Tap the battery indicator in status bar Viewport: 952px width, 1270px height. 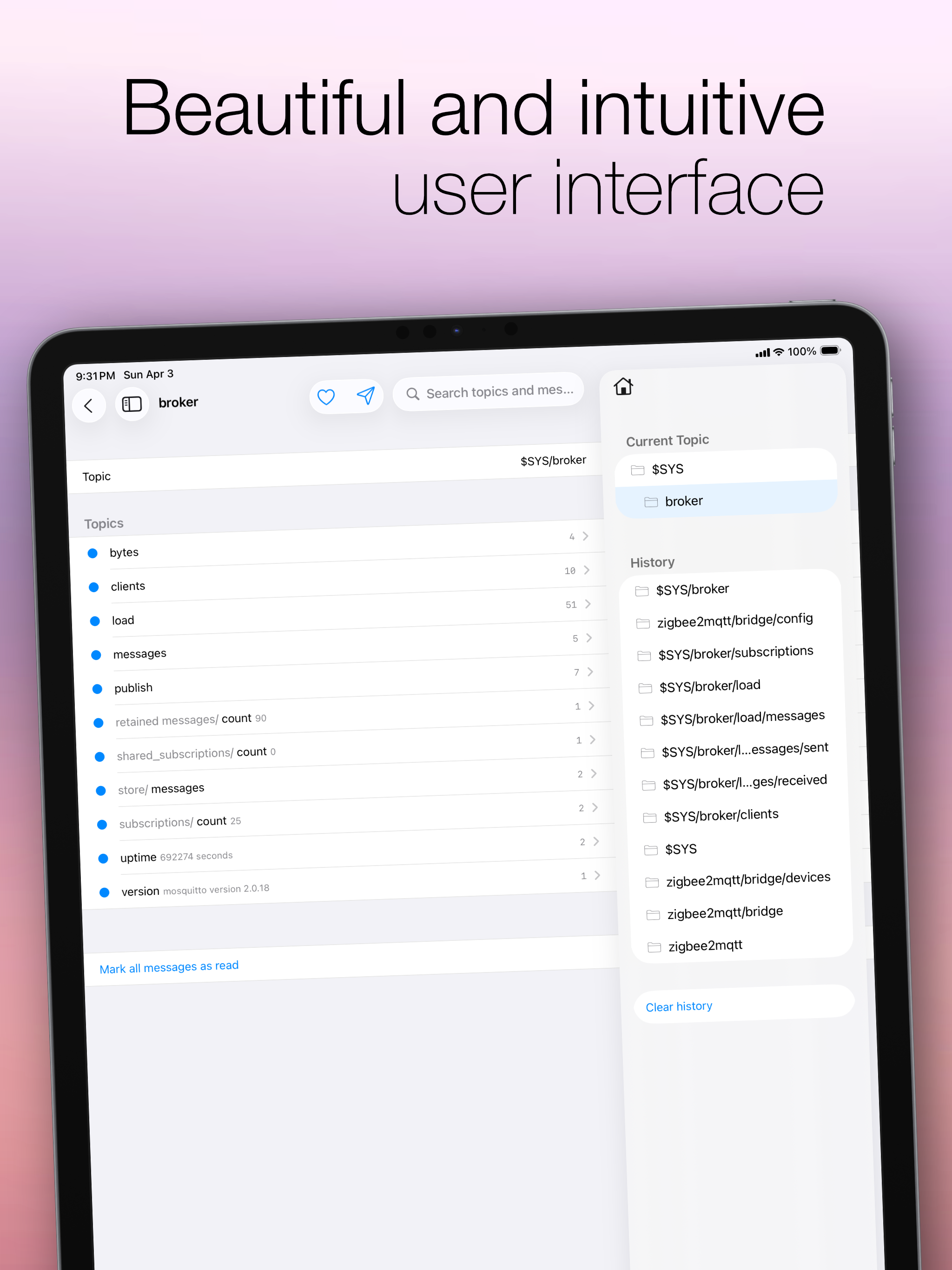click(830, 350)
